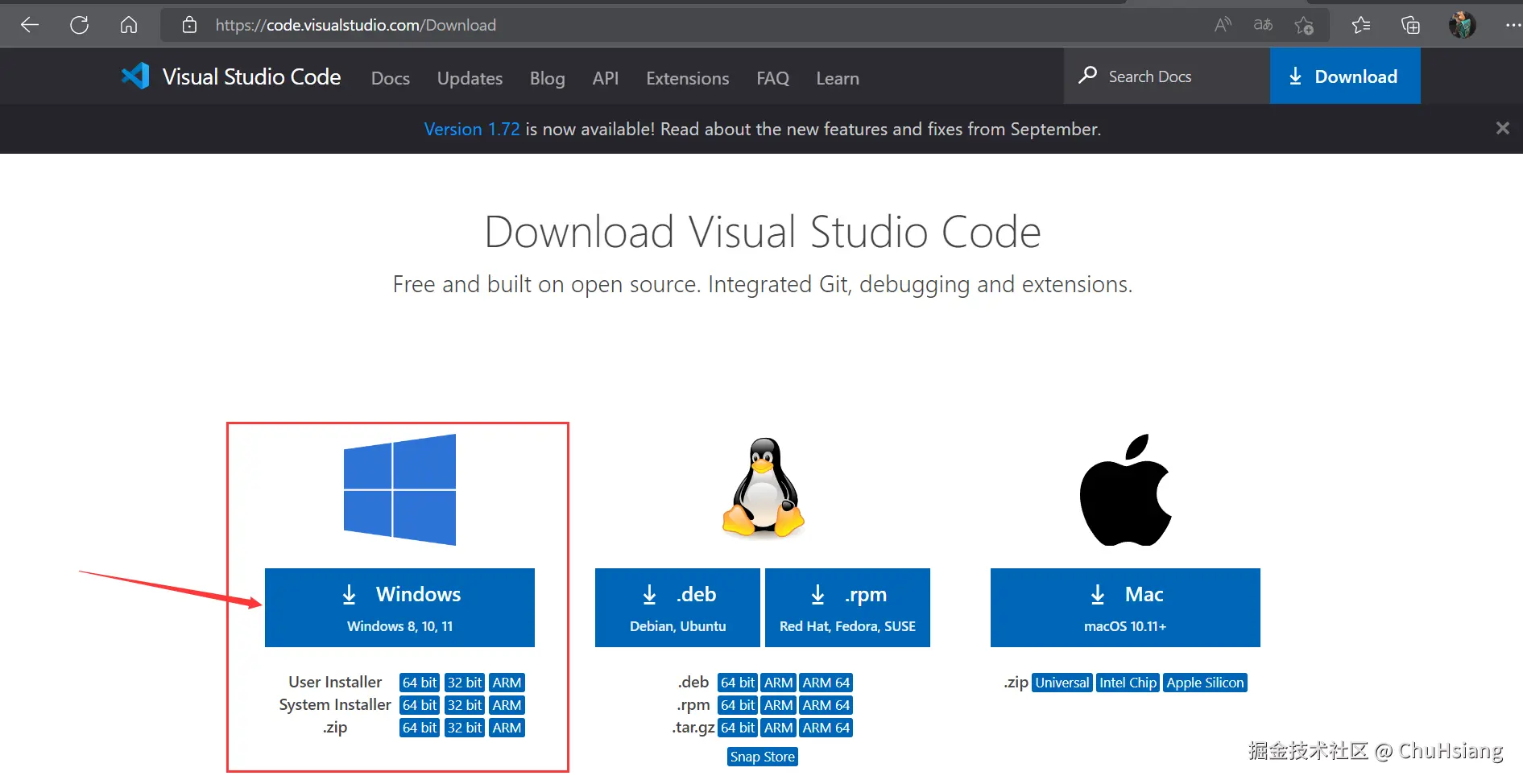Select System Installer 64 bit for Windows
The width and height of the screenshot is (1523, 784).
420,705
